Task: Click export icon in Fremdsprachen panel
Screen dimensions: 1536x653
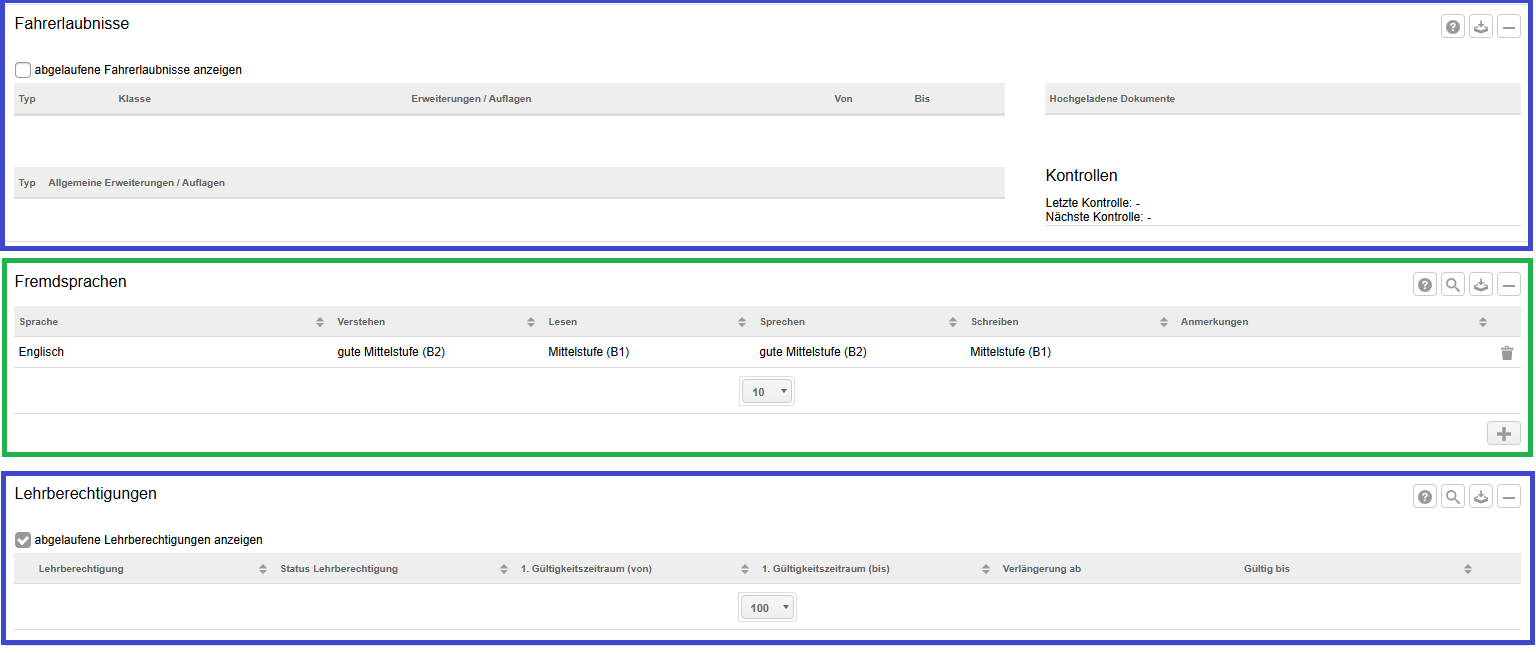Action: point(1481,285)
